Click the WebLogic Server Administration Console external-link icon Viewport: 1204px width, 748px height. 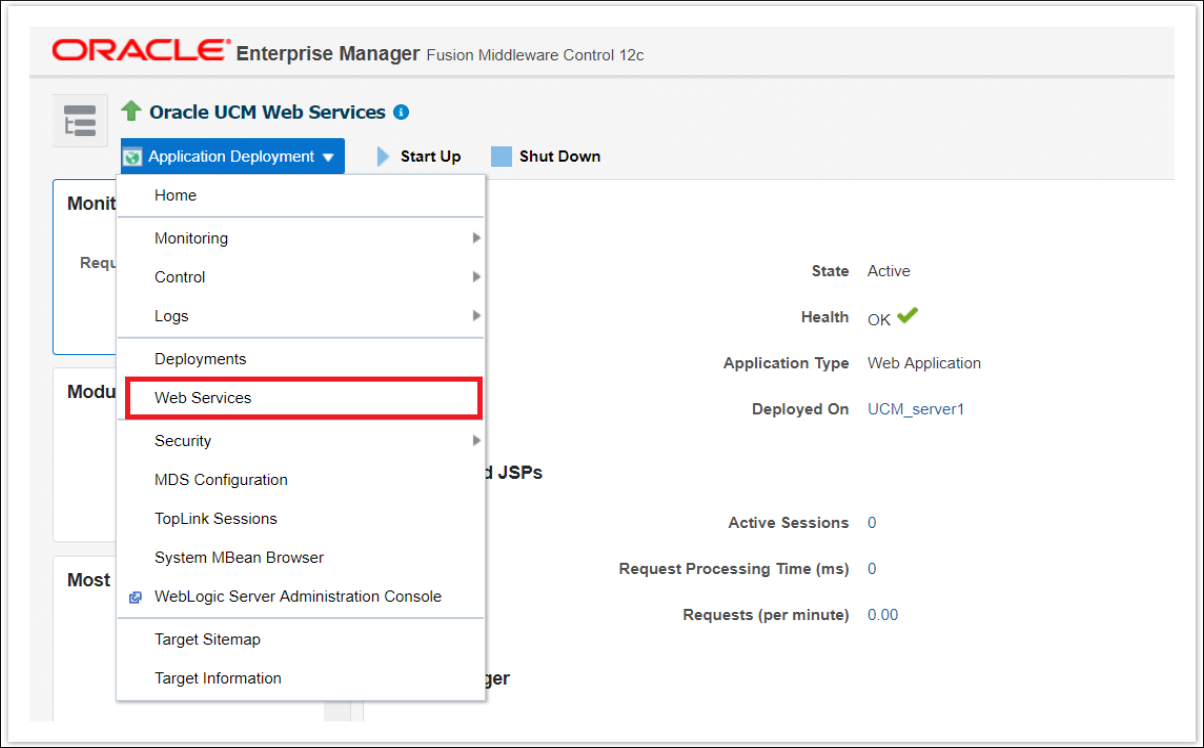pos(135,597)
